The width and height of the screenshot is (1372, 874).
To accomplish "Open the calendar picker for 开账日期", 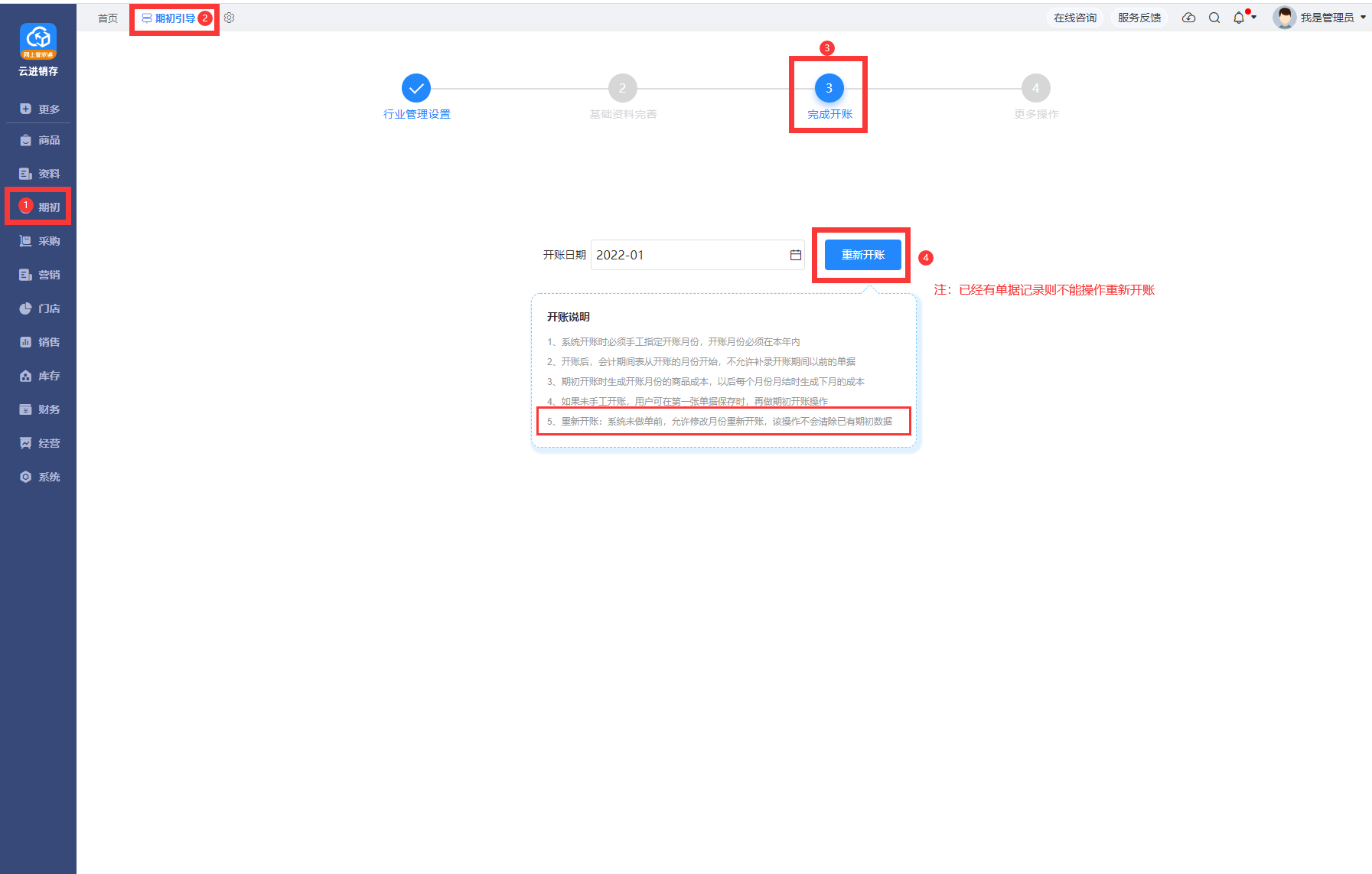I will [796, 255].
